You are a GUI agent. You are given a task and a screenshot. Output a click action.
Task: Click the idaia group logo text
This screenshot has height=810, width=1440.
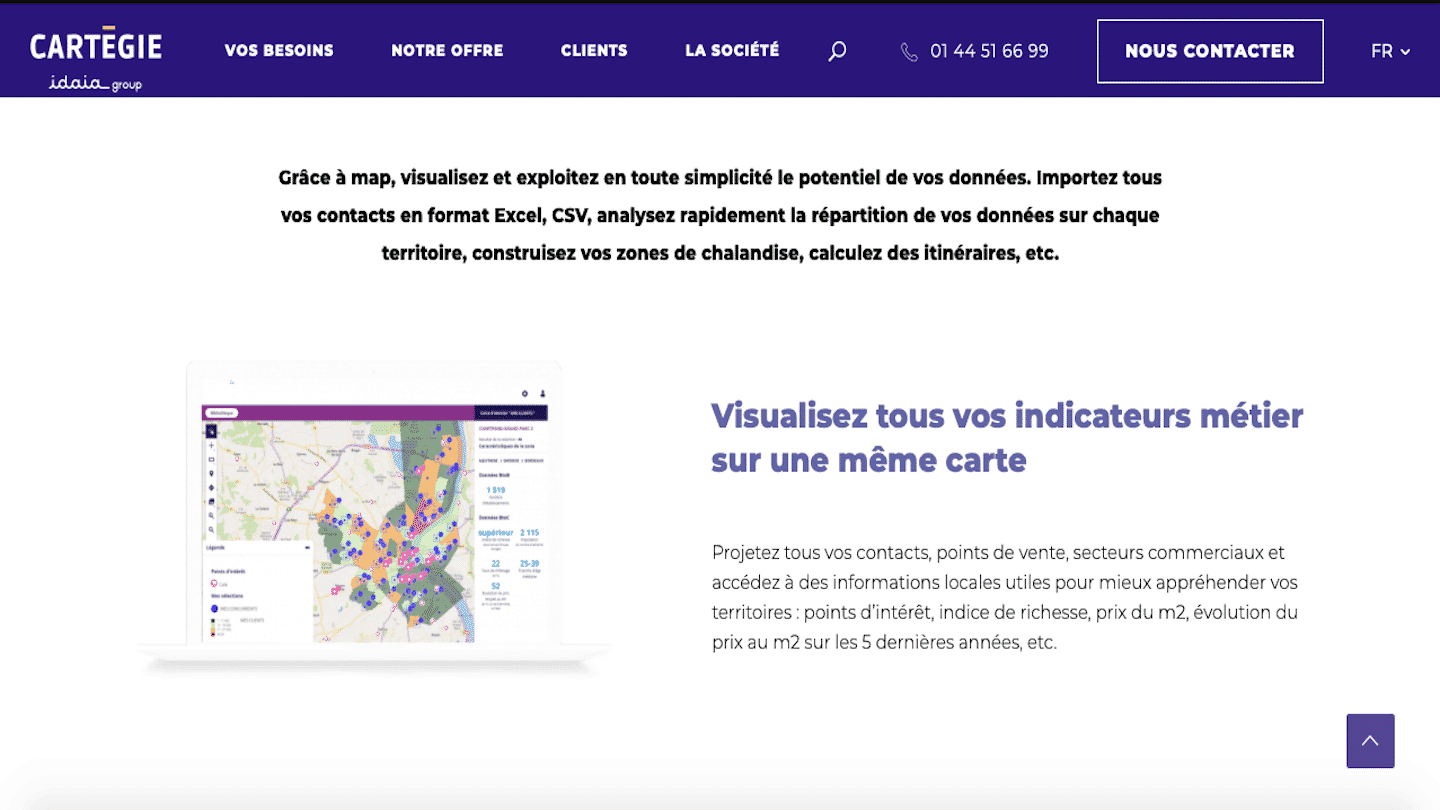point(95,83)
